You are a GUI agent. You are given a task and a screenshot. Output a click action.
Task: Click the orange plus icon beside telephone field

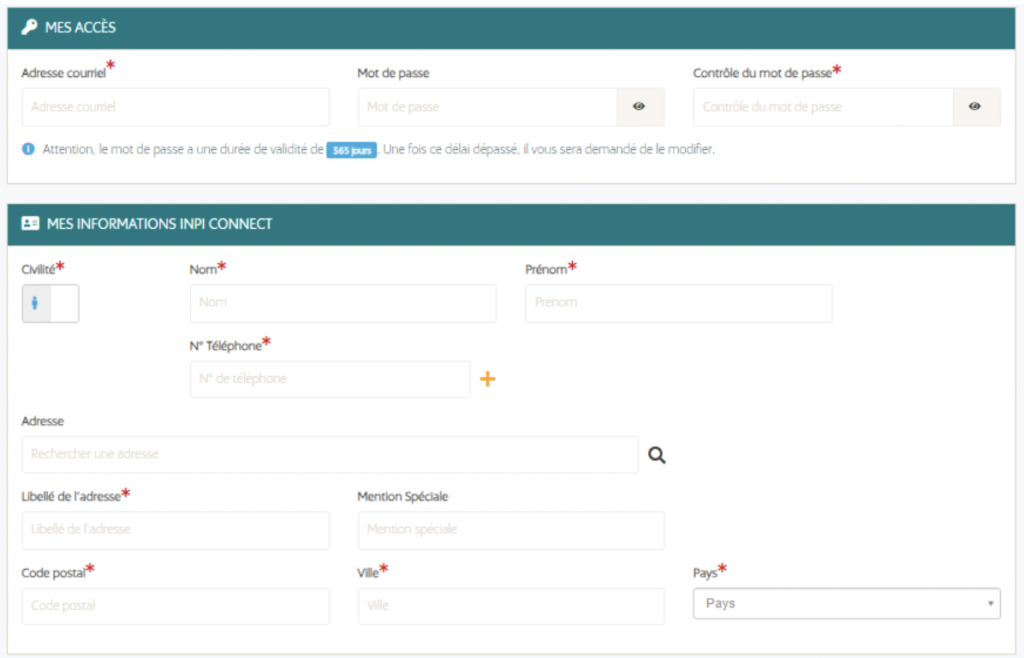point(488,379)
